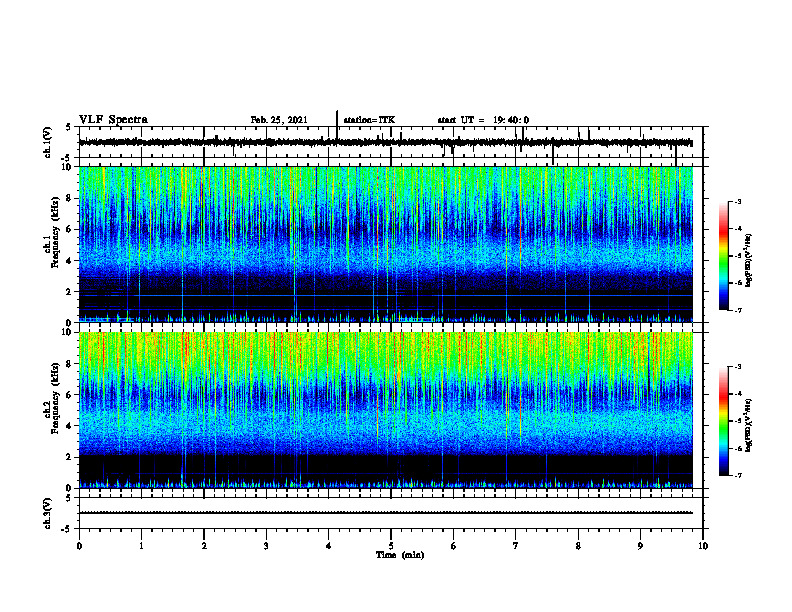Click time axis tick label "2"
Image resolution: width=792 pixels, height=612 pixels.
204,546
